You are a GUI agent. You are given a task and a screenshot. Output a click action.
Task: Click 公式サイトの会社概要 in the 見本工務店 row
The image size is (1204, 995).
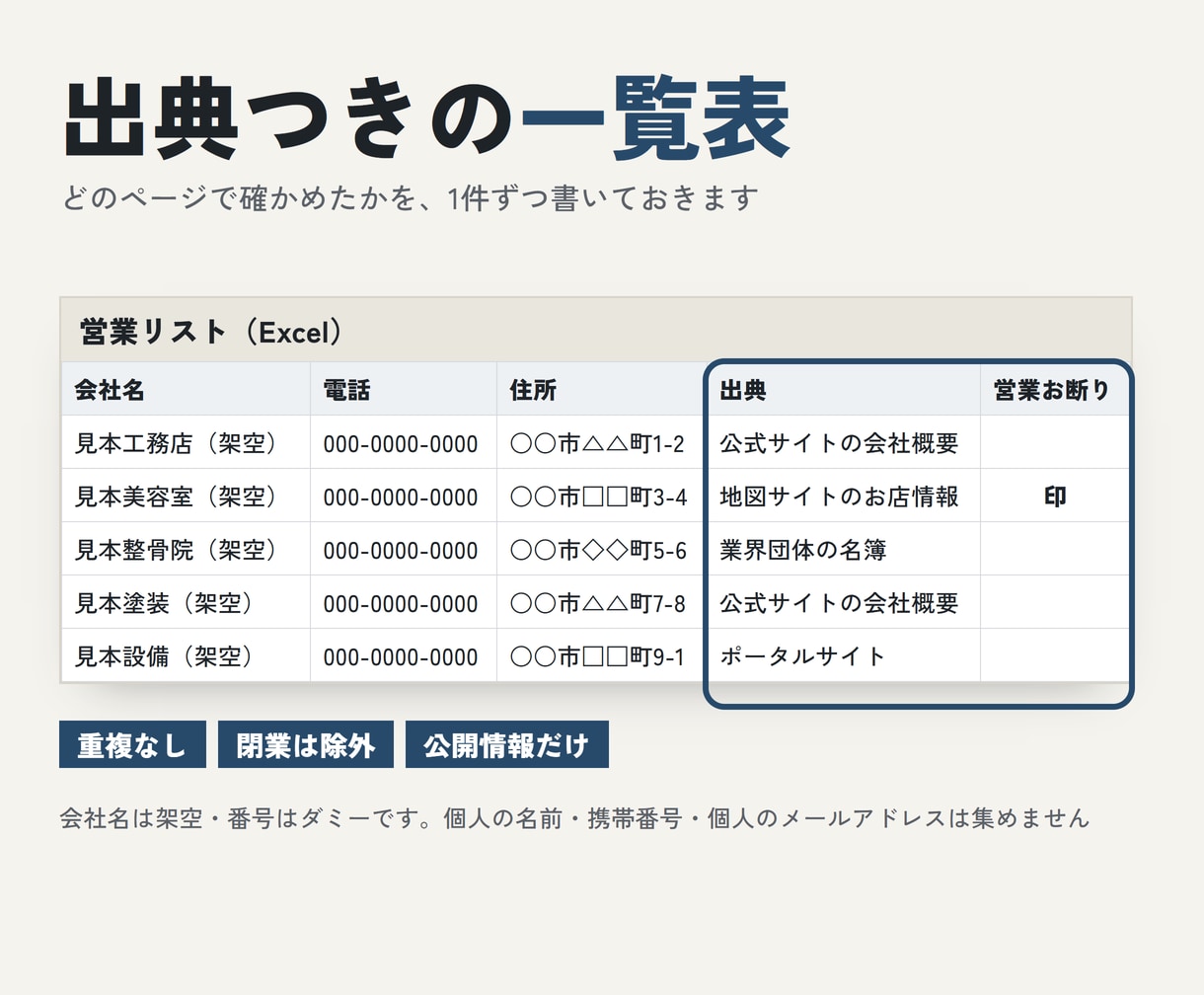coord(844,442)
